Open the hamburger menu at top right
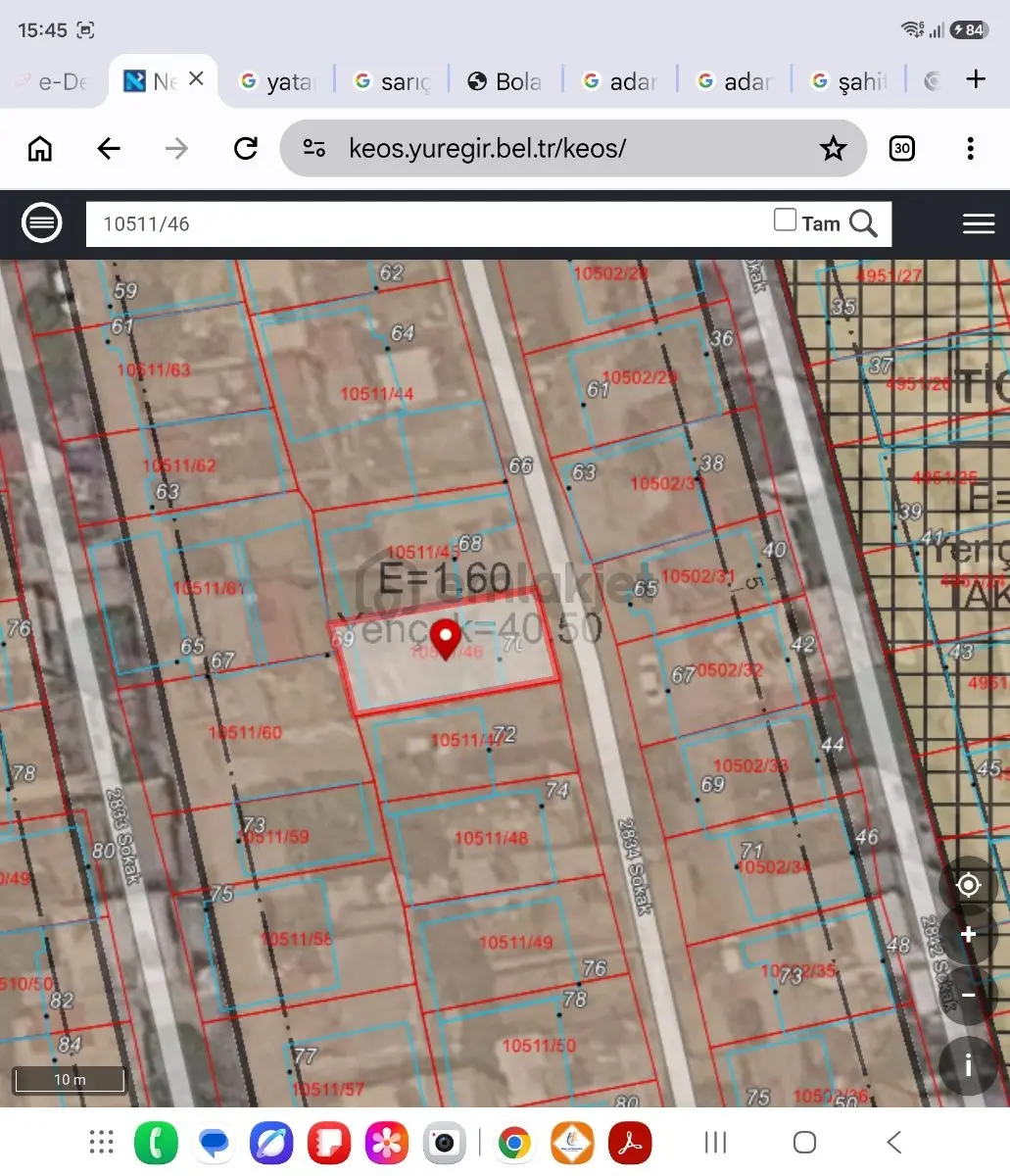1010x1176 pixels. click(x=978, y=223)
